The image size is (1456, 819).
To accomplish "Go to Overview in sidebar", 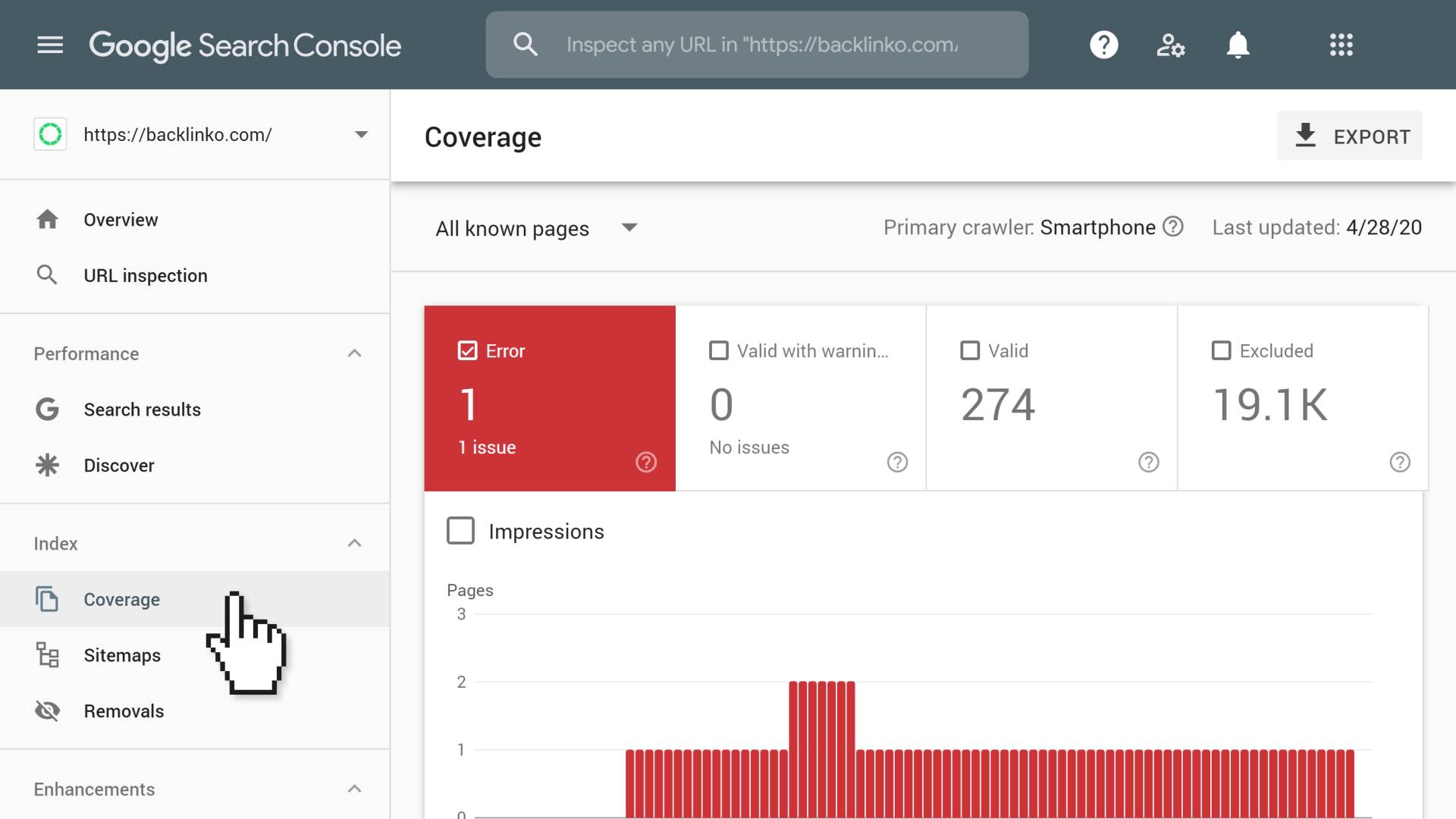I will tap(195, 219).
